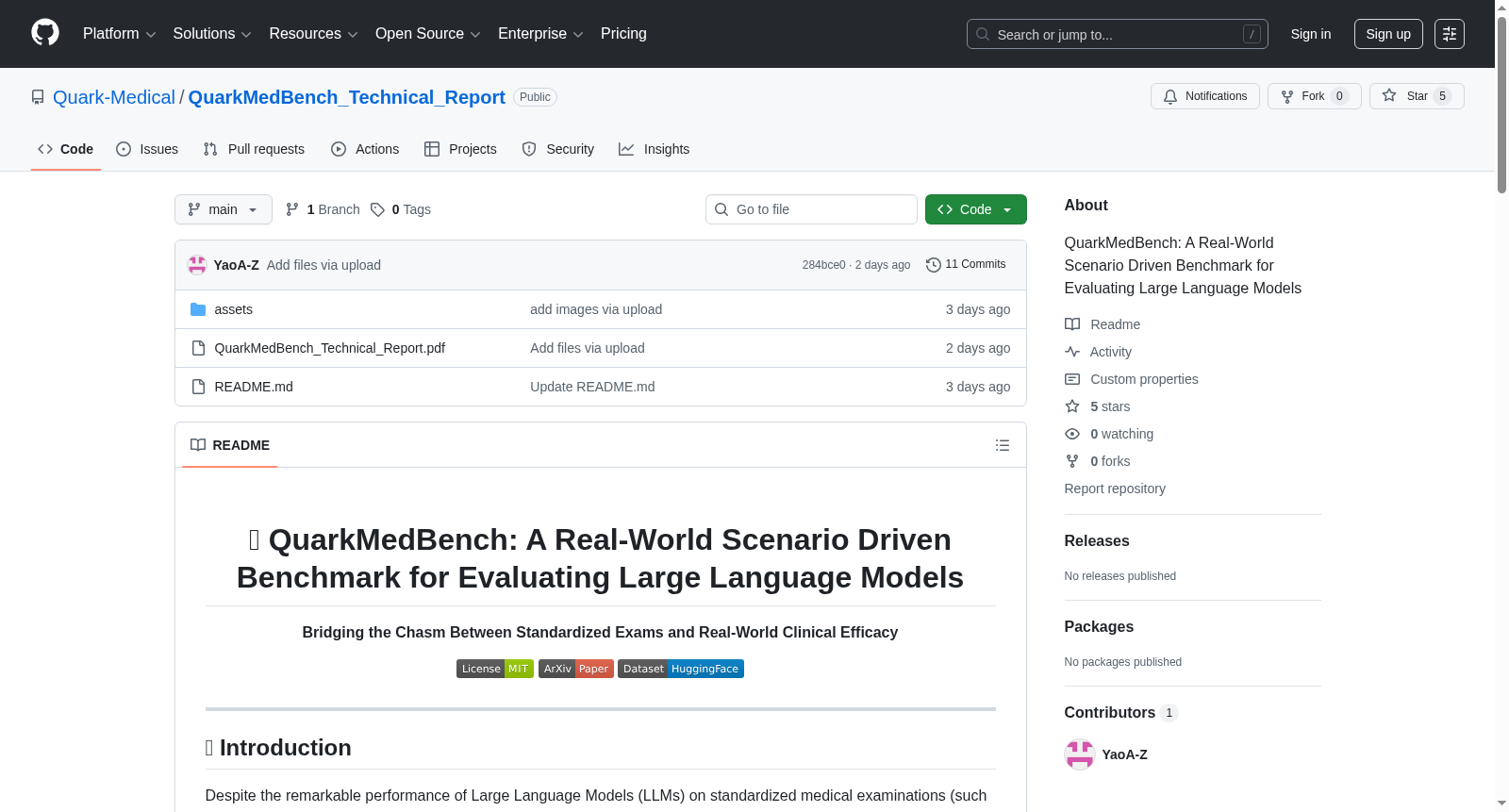Screen dimensions: 1509x812
Task: Click the PDF file icon
Action: (198, 348)
